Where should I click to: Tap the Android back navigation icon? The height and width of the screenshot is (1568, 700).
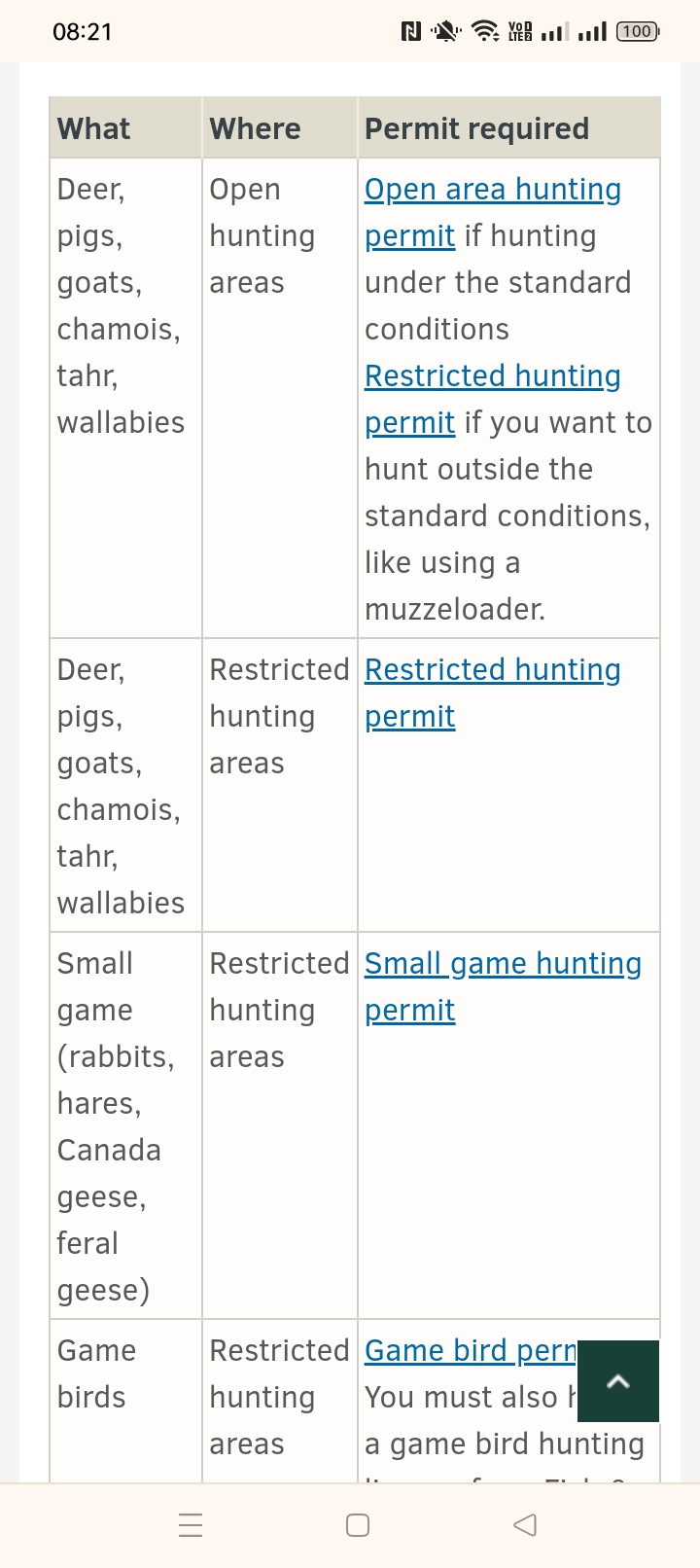tap(525, 1524)
